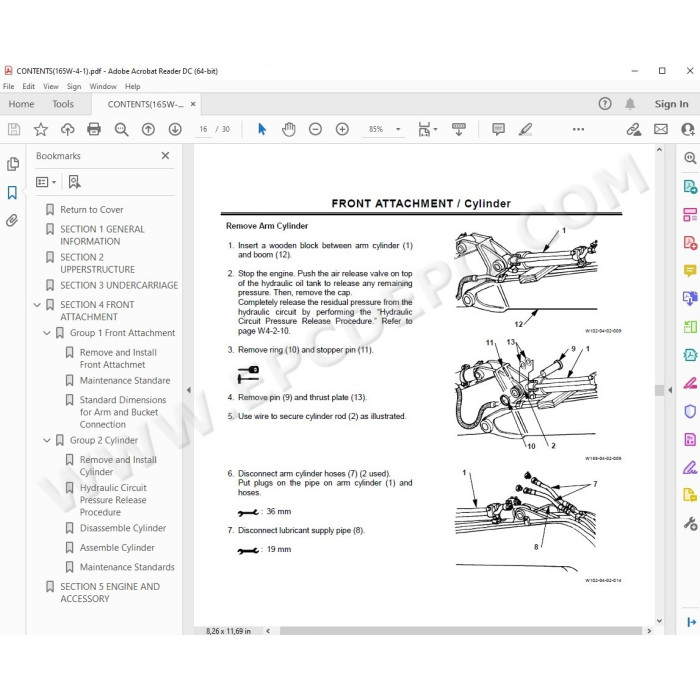Collapse Group 2 Cylinder bookmark
Screen dimensions: 700x700
tap(46, 441)
